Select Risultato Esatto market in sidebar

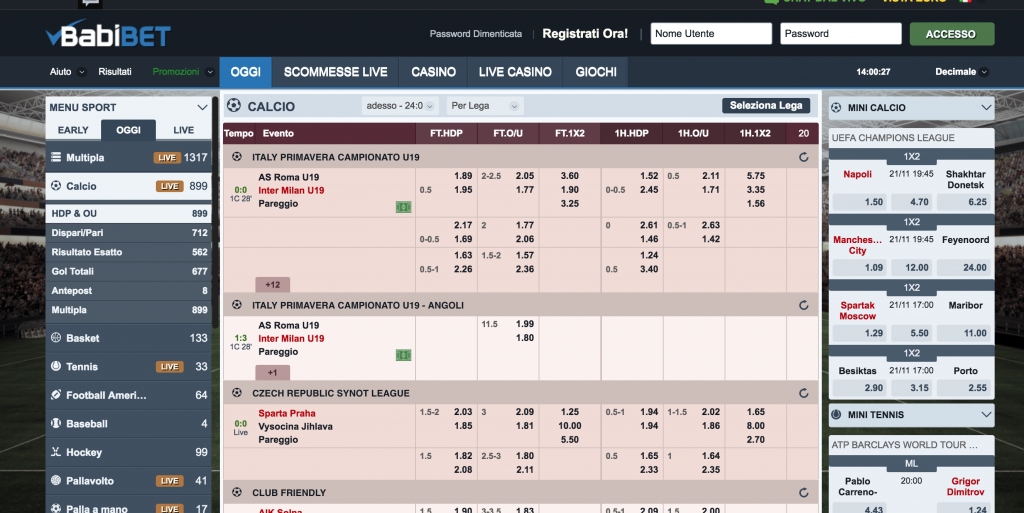tap(129, 252)
